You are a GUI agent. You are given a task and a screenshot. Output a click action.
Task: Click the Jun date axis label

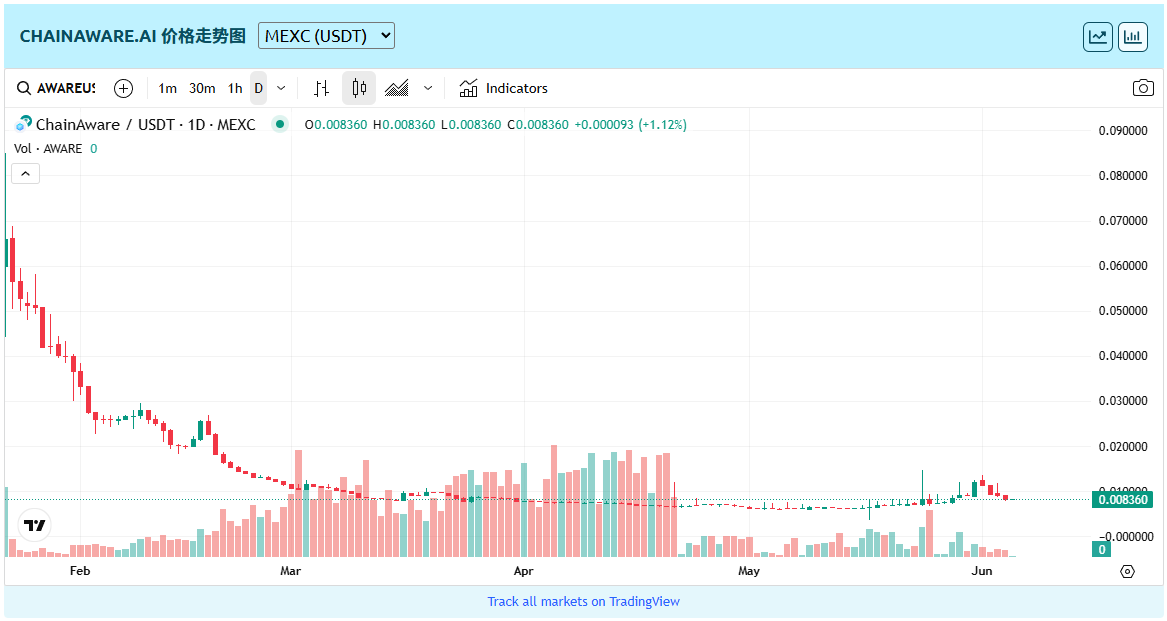tap(982, 571)
